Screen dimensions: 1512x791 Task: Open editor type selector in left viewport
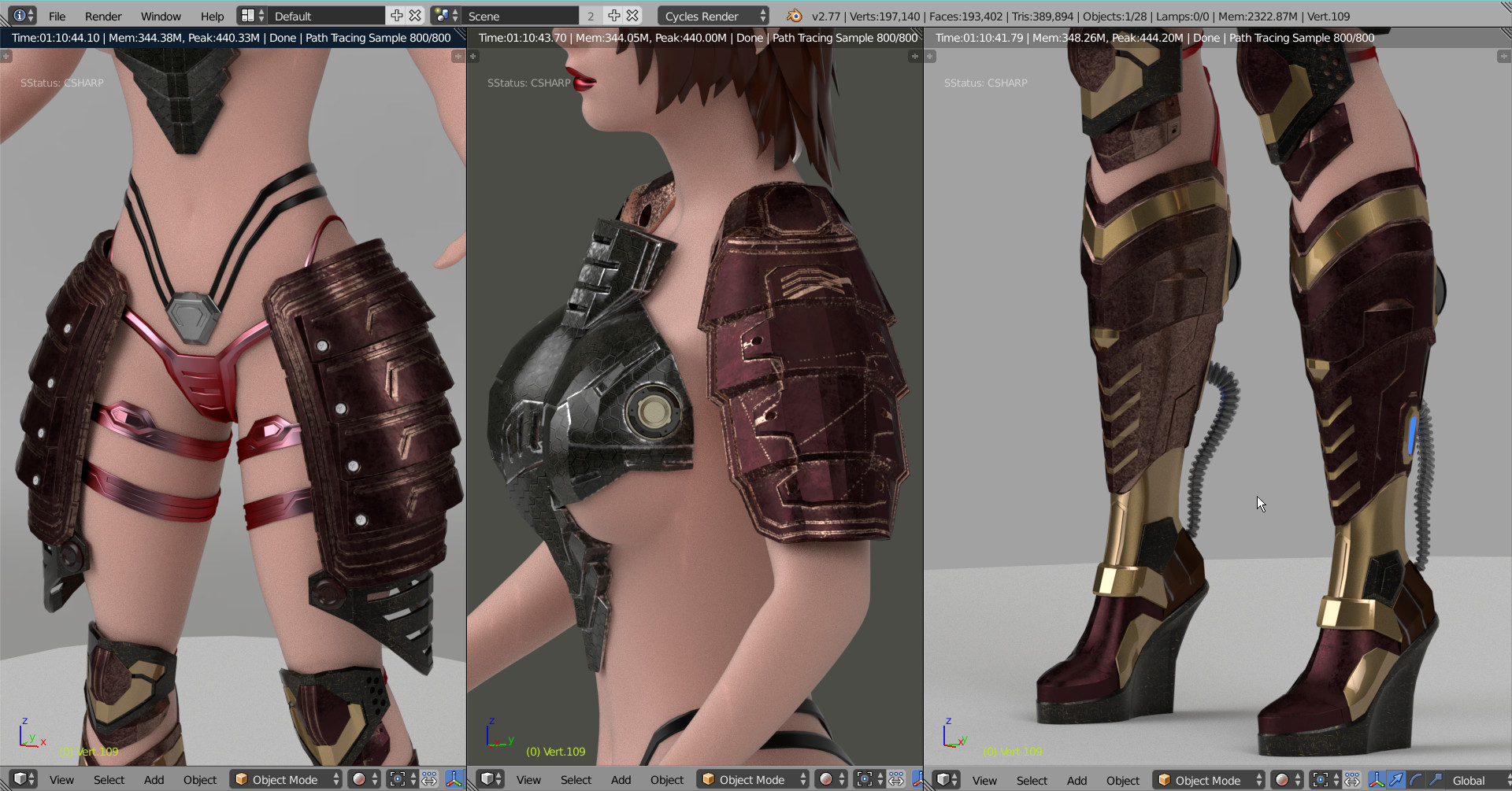tap(24, 779)
